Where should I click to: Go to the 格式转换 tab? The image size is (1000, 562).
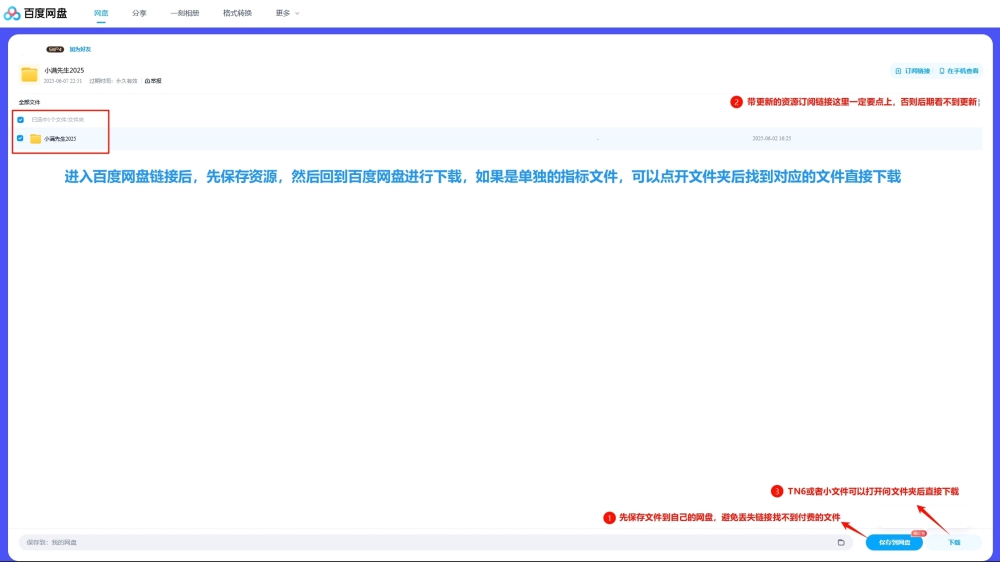click(x=237, y=13)
